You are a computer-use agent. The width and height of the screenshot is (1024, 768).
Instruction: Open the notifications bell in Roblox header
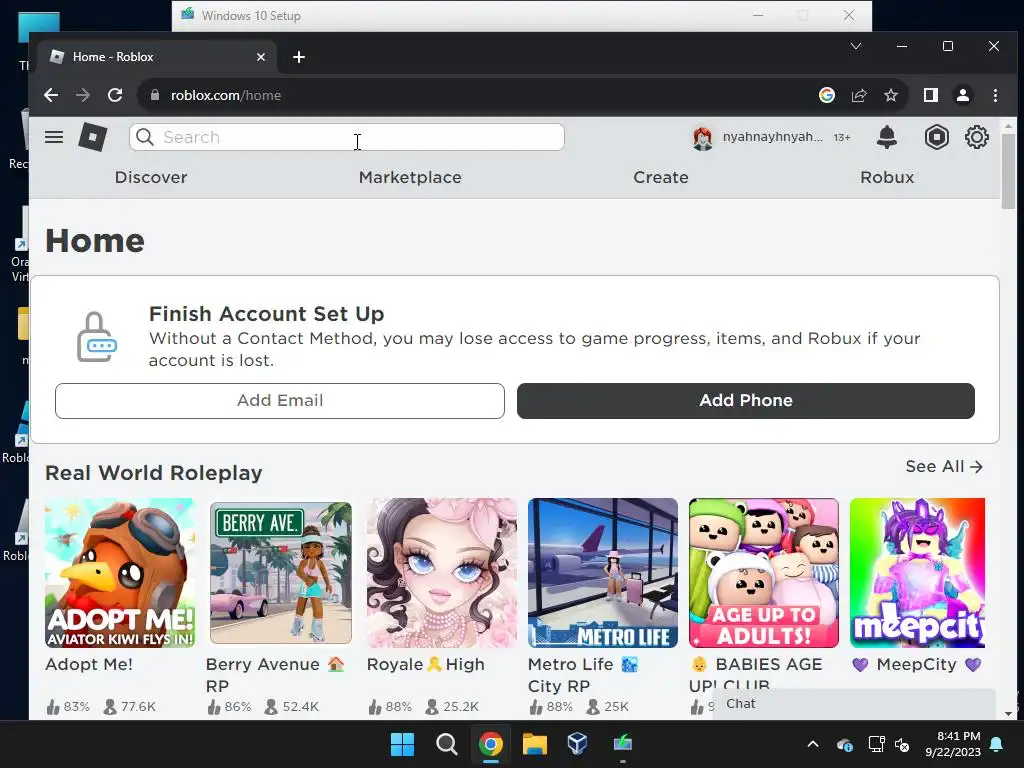tap(886, 137)
